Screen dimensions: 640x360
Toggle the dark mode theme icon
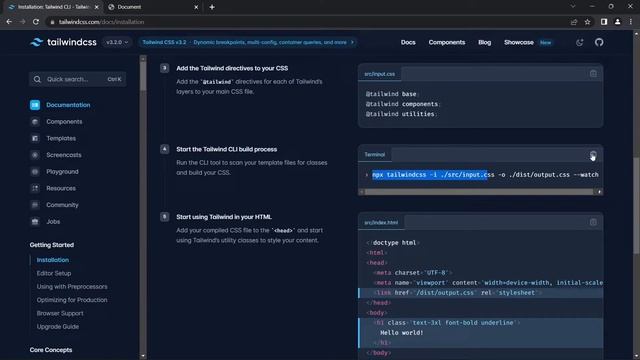(x=579, y=42)
